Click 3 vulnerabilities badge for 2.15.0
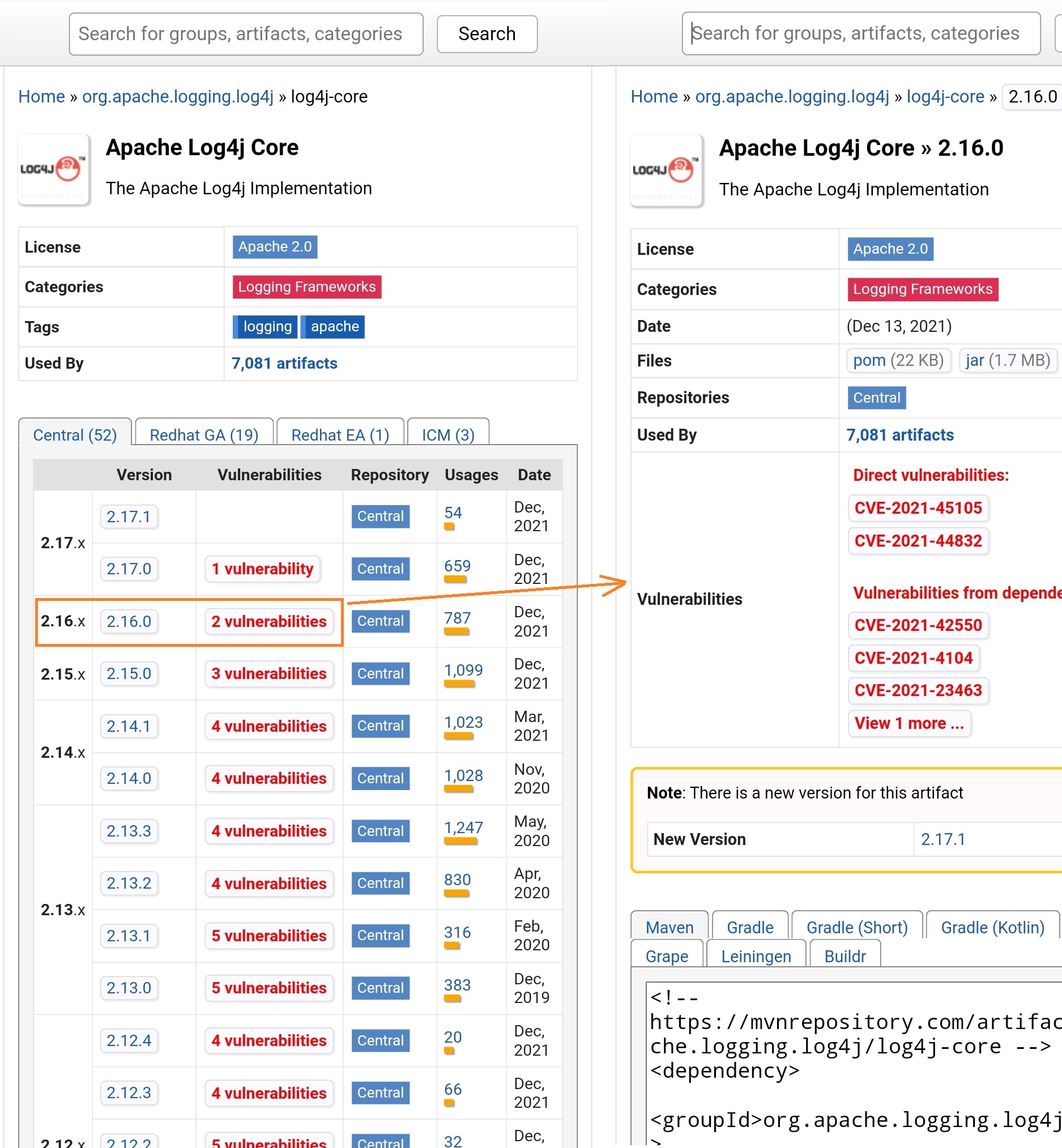Screen dimensions: 1062x1148 tap(269, 673)
